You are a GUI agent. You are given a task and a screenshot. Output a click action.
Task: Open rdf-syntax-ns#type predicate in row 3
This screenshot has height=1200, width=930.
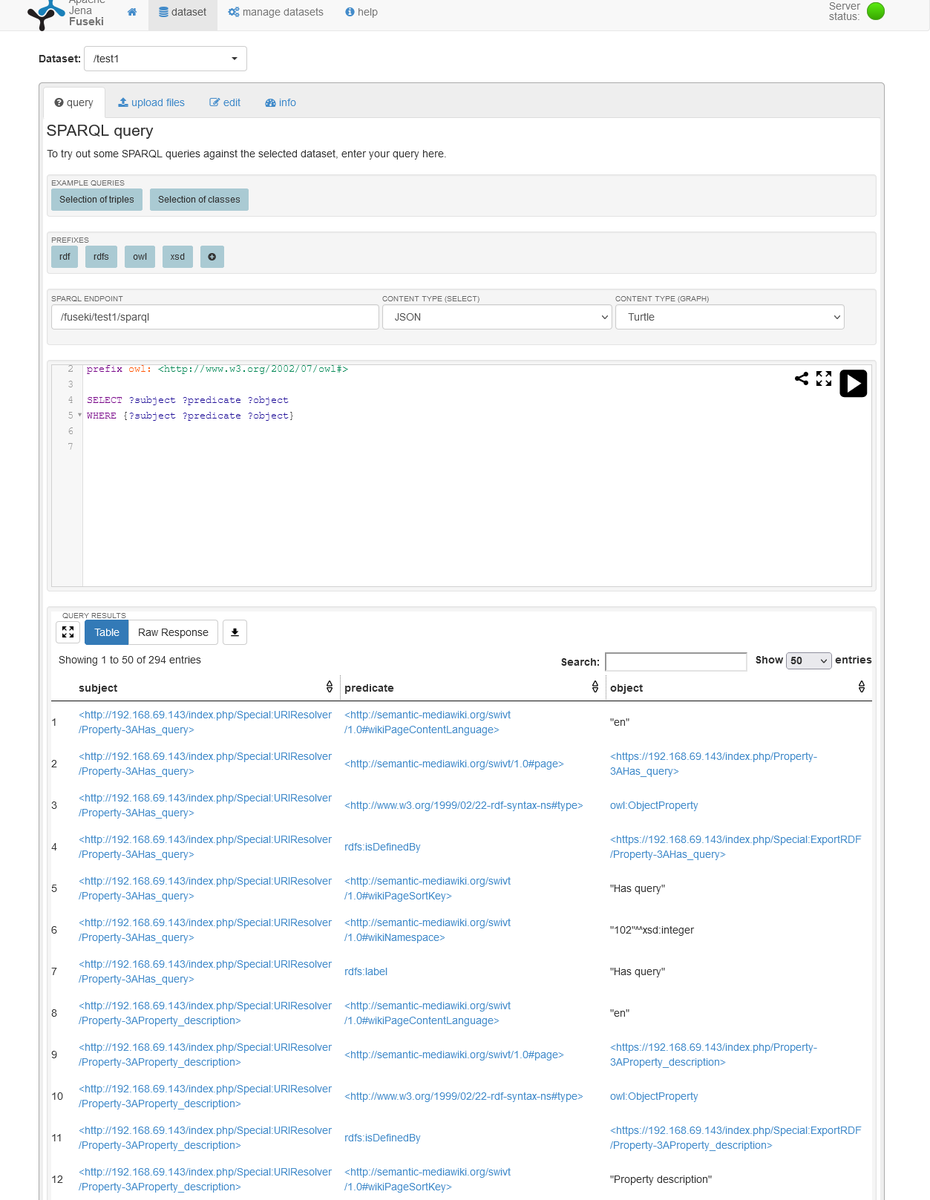463,805
